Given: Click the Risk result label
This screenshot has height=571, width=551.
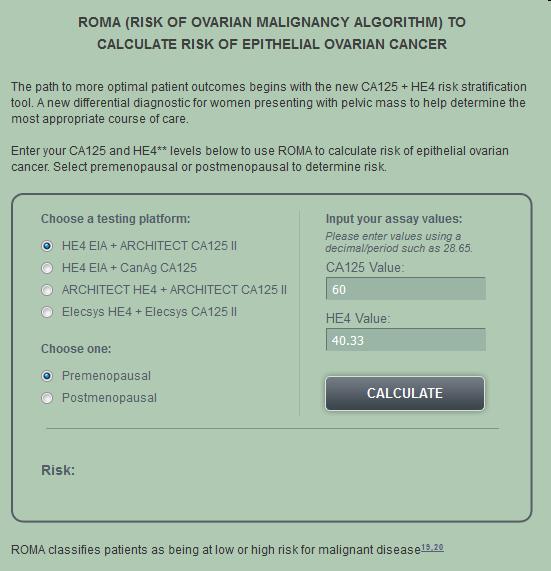Looking at the screenshot, I should pyautogui.click(x=58, y=470).
